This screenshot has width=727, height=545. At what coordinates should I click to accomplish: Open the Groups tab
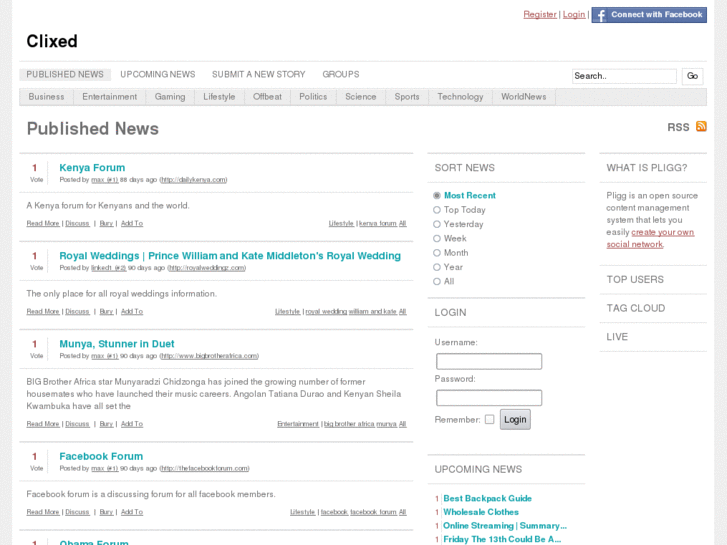tap(341, 74)
